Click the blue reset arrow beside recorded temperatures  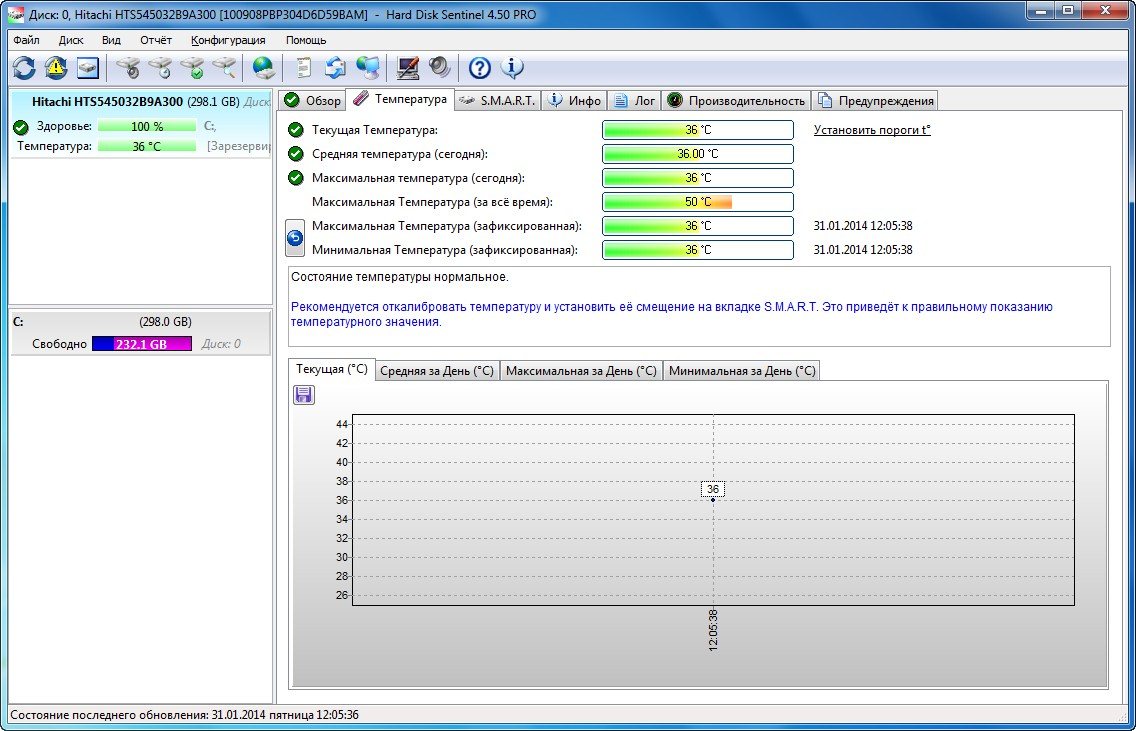point(295,238)
